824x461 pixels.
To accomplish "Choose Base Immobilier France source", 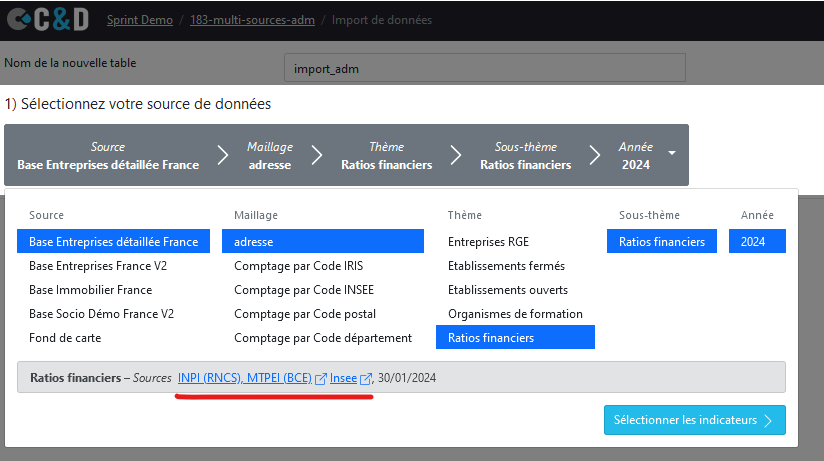I will (90, 290).
